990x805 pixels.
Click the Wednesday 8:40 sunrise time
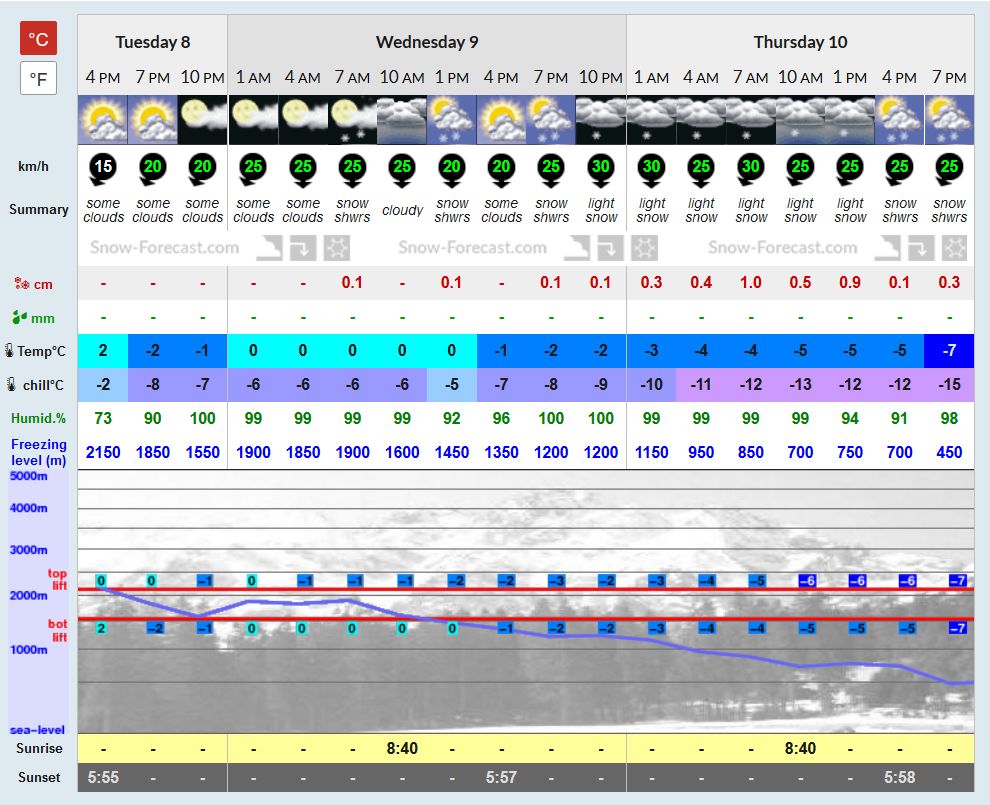[402, 749]
